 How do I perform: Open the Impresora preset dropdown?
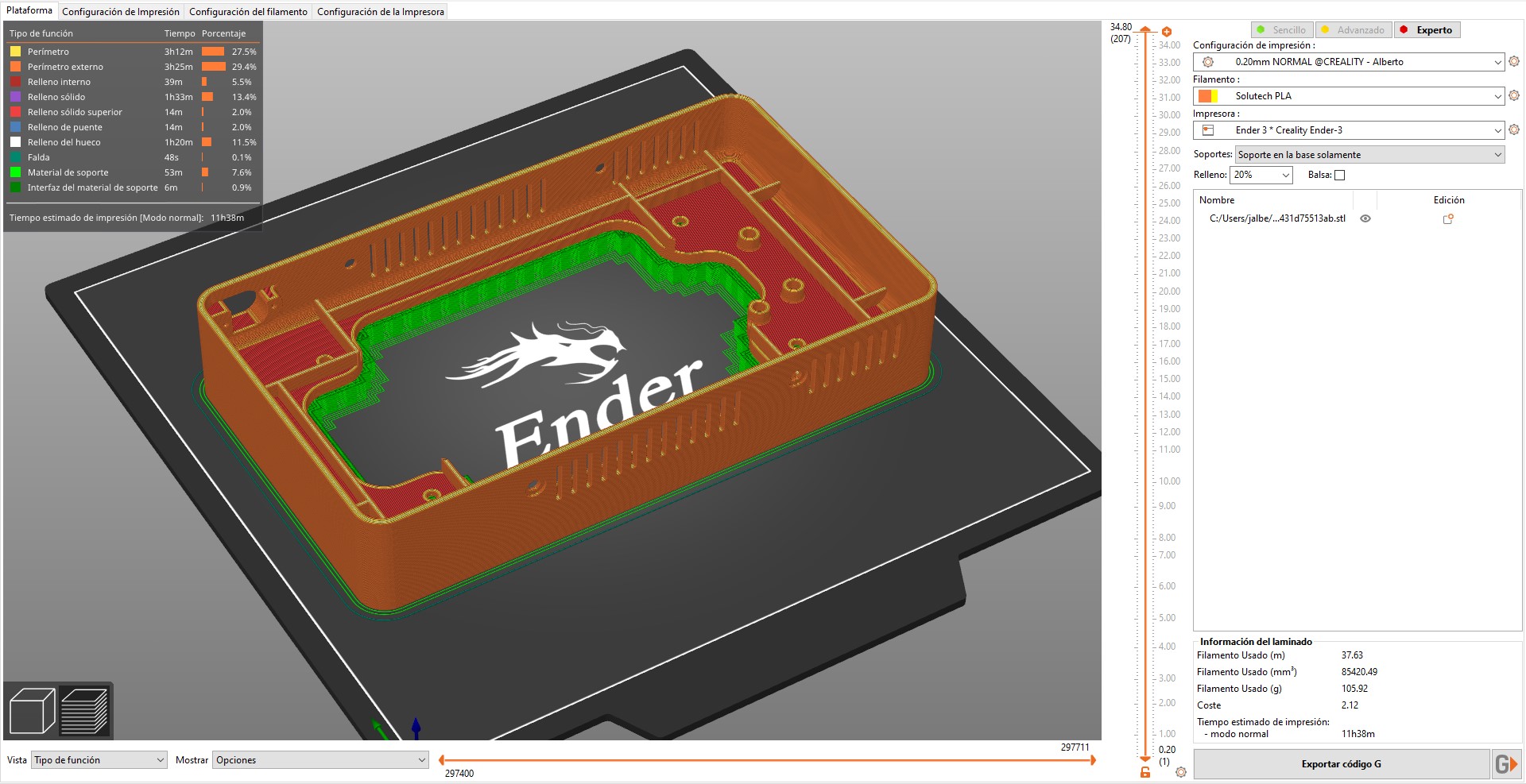pos(1349,130)
